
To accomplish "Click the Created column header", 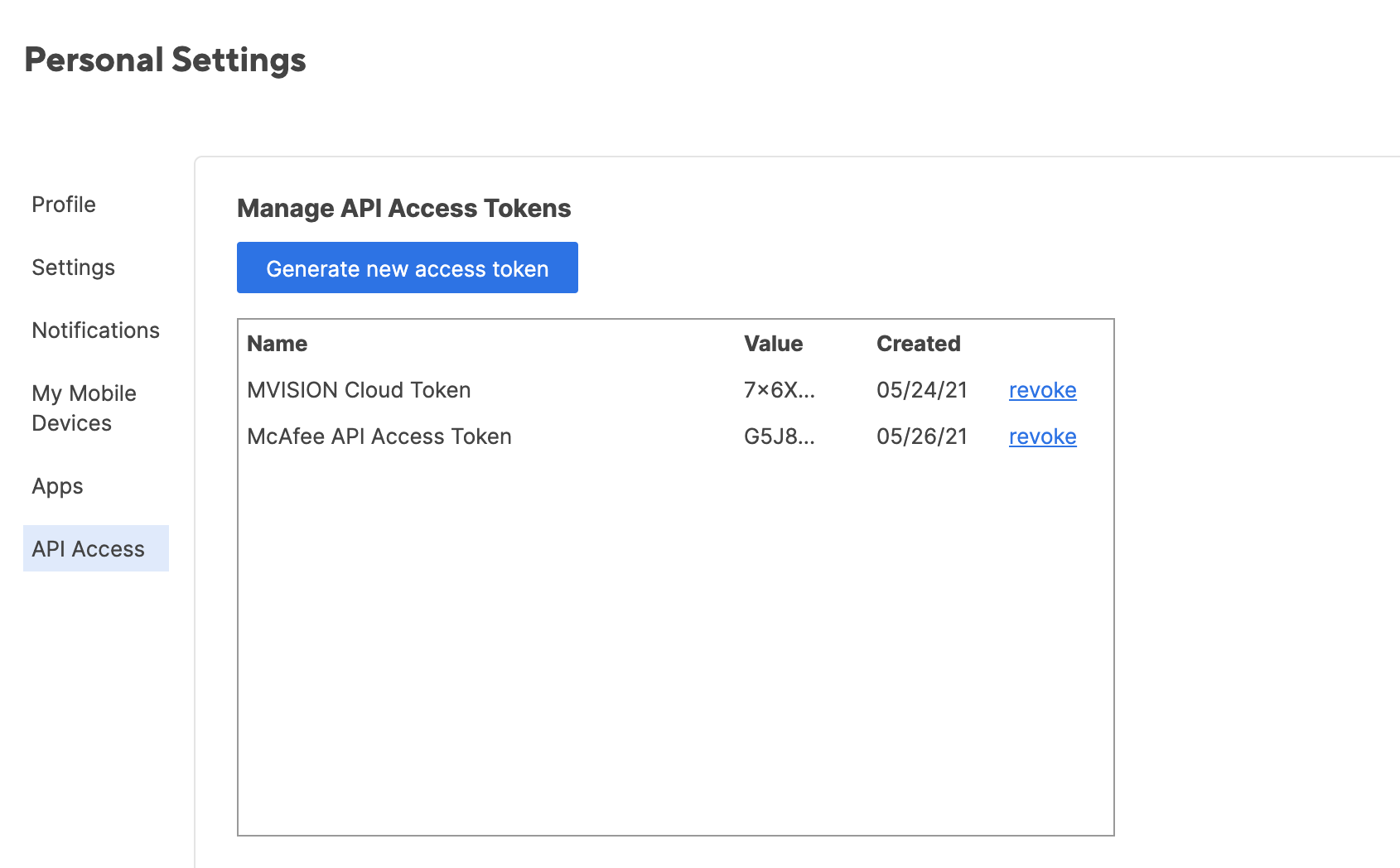I will 918,344.
